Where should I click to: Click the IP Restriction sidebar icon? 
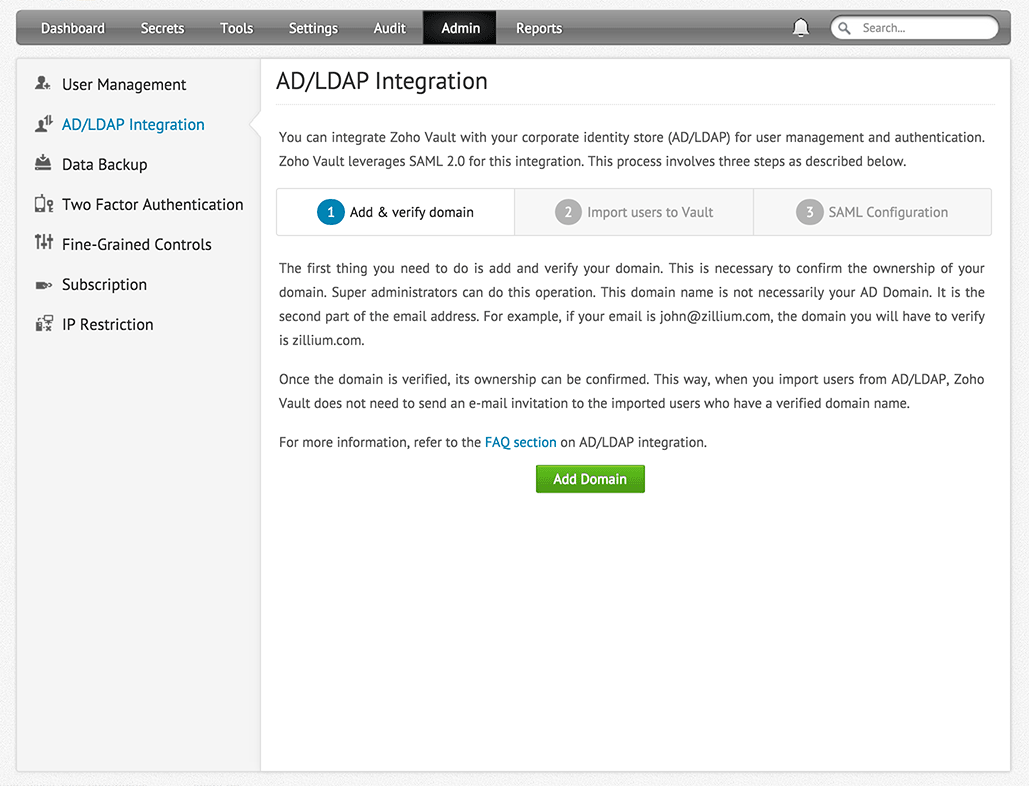click(43, 324)
